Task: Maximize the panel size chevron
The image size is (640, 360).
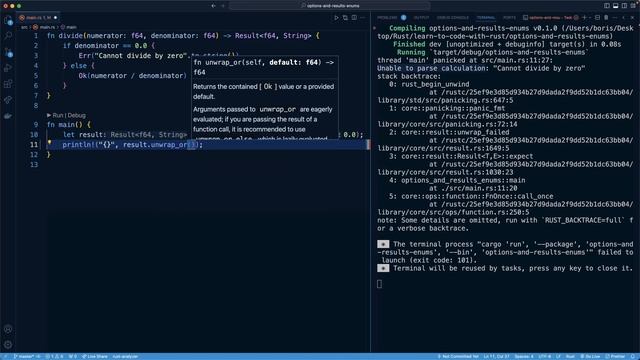Action: tap(624, 18)
